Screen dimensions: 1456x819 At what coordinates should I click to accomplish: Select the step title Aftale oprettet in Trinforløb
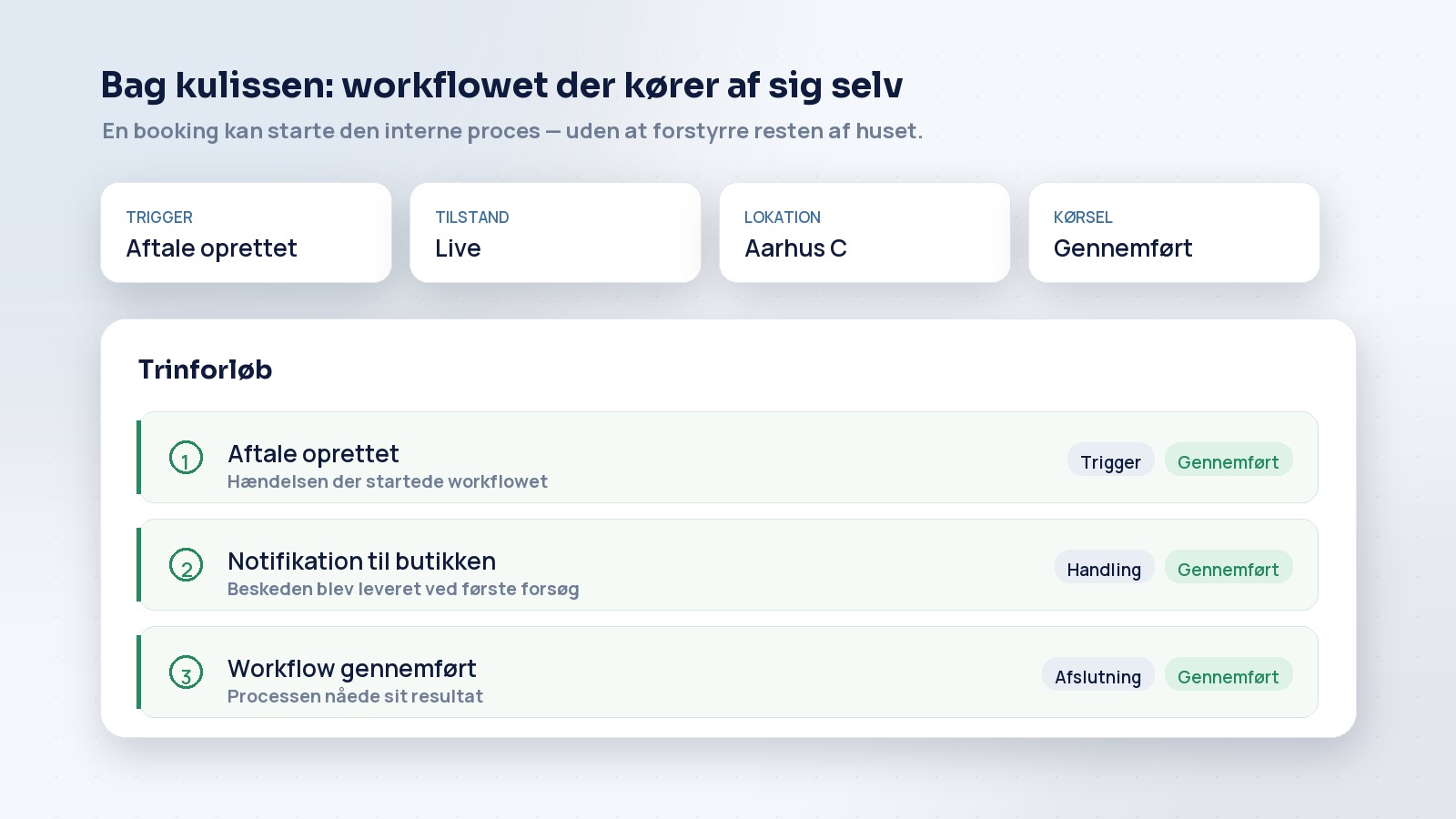[x=313, y=453]
